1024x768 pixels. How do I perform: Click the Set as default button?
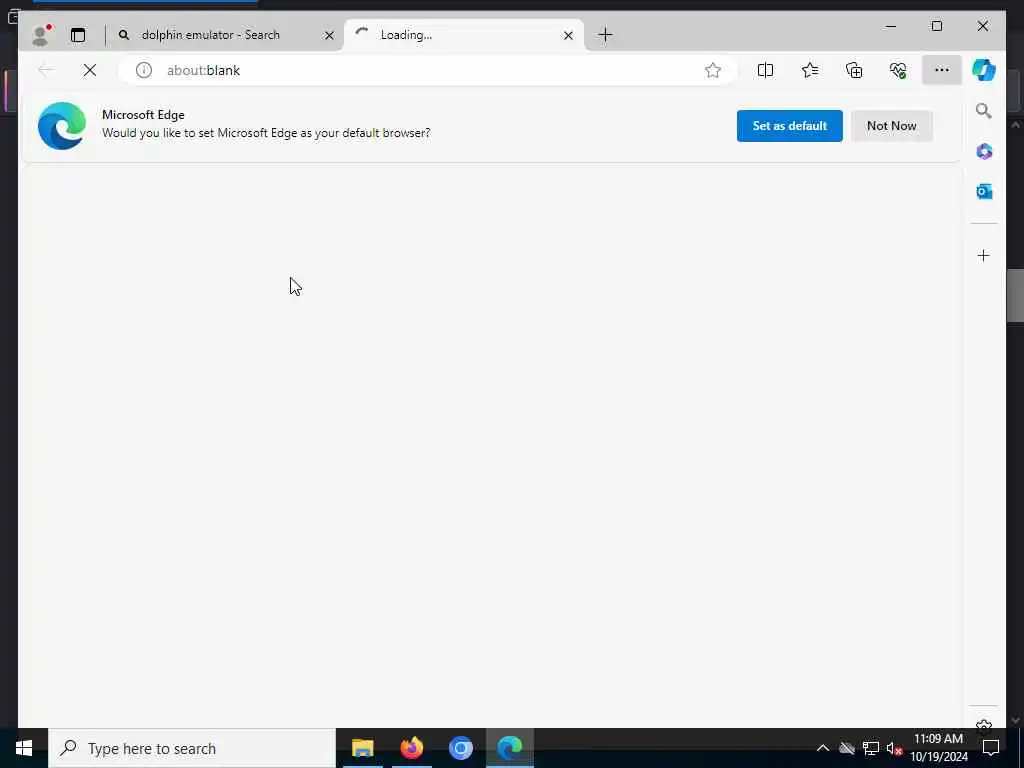pos(790,126)
